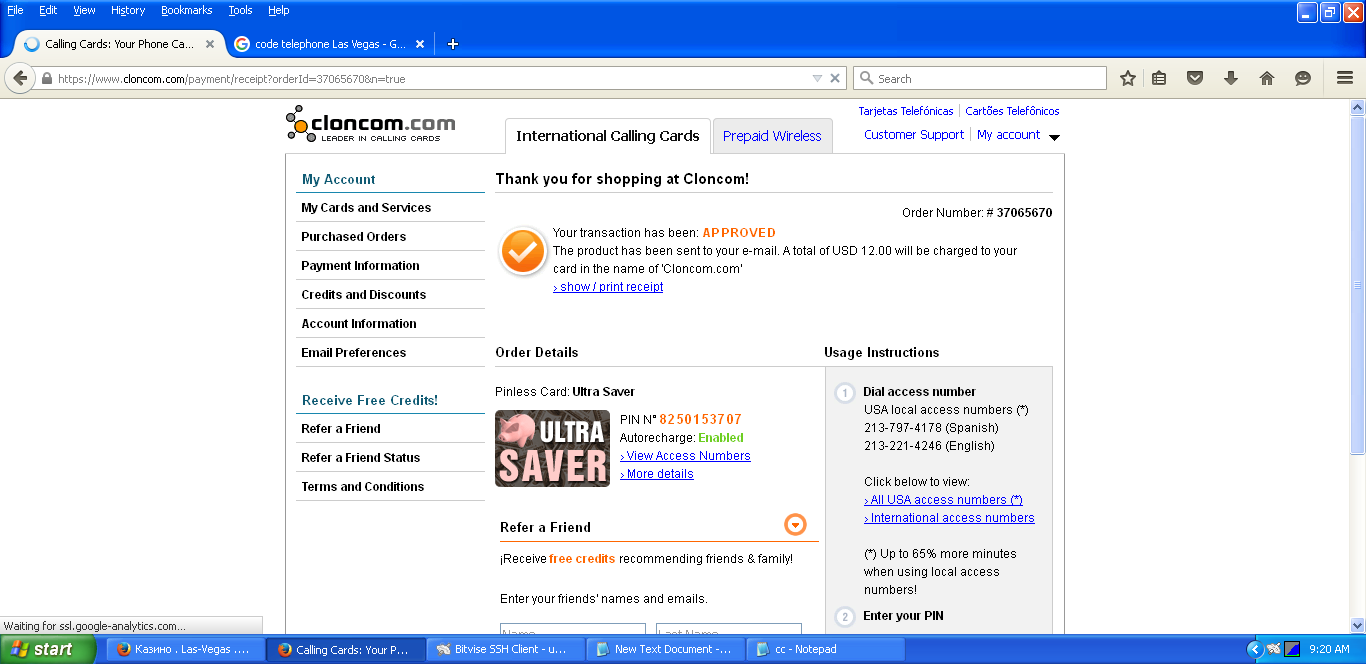The width and height of the screenshot is (1366, 664).
Task: Open the address bar history dropdown arrow
Action: tap(817, 78)
